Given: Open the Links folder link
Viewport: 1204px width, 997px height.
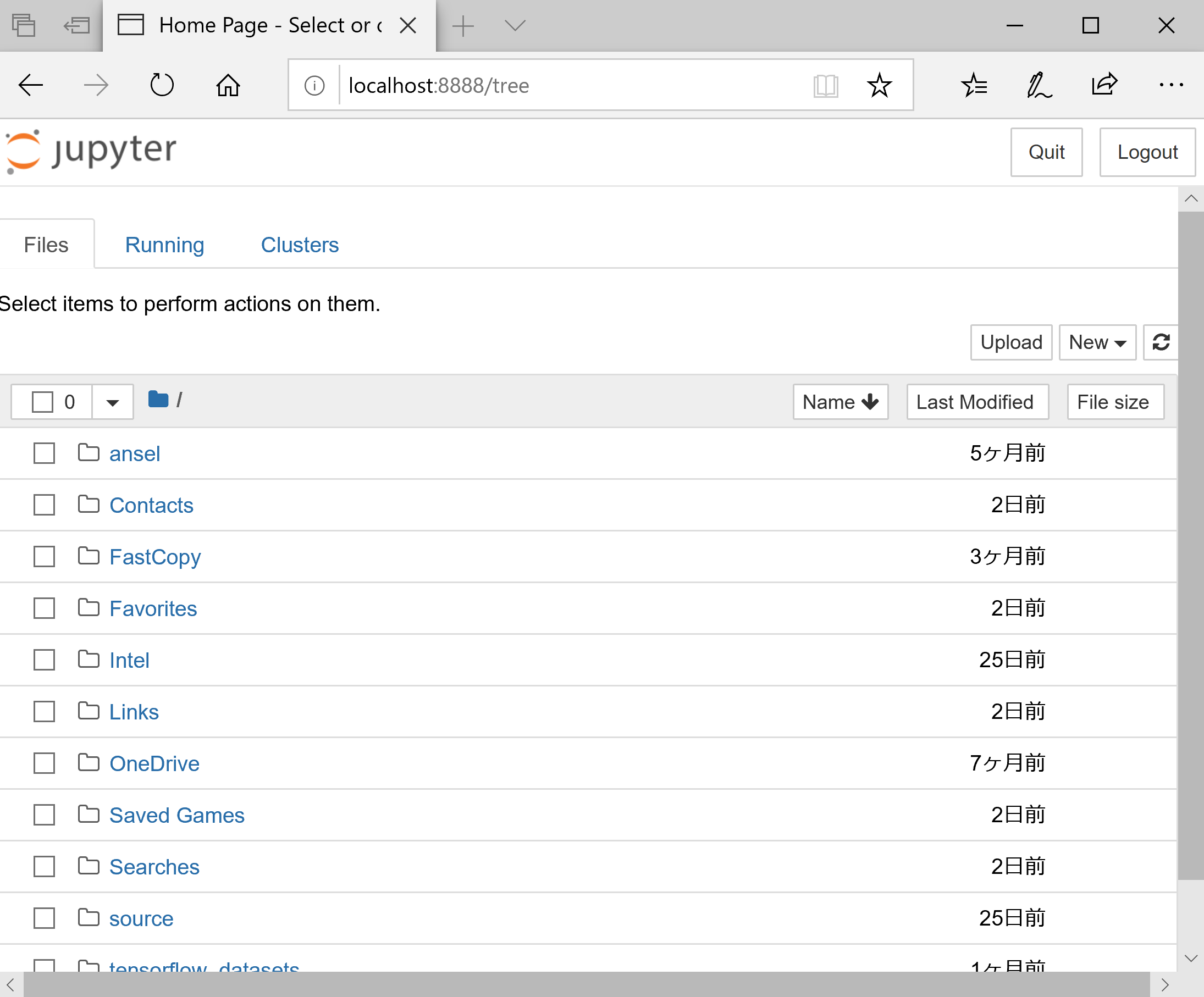Looking at the screenshot, I should click(134, 712).
